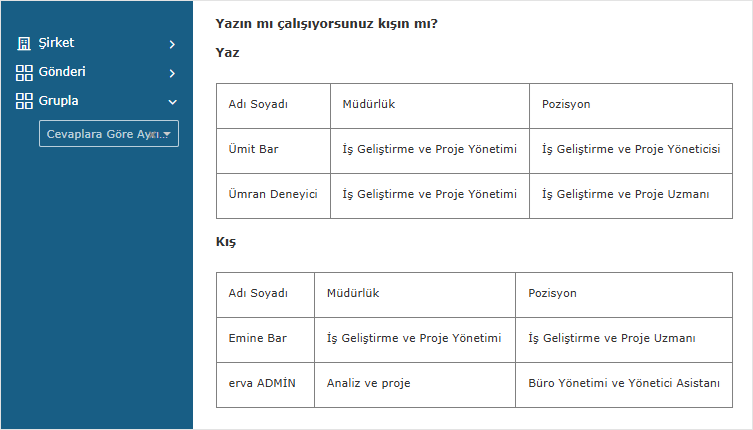The height and width of the screenshot is (430, 753).
Task: Select the erva ADMİN name cell
Action: [x=262, y=383]
